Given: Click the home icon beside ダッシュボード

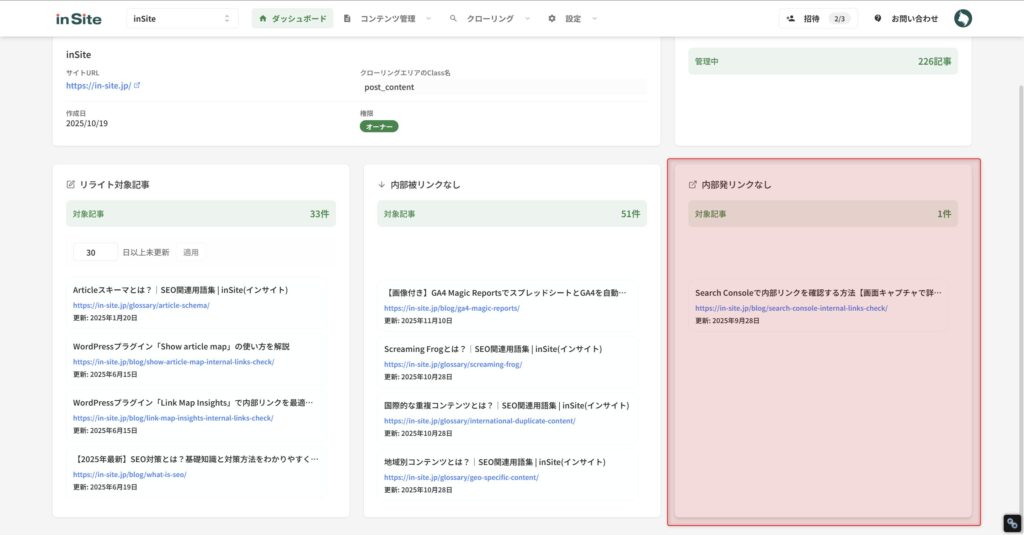Looking at the screenshot, I should [x=263, y=19].
